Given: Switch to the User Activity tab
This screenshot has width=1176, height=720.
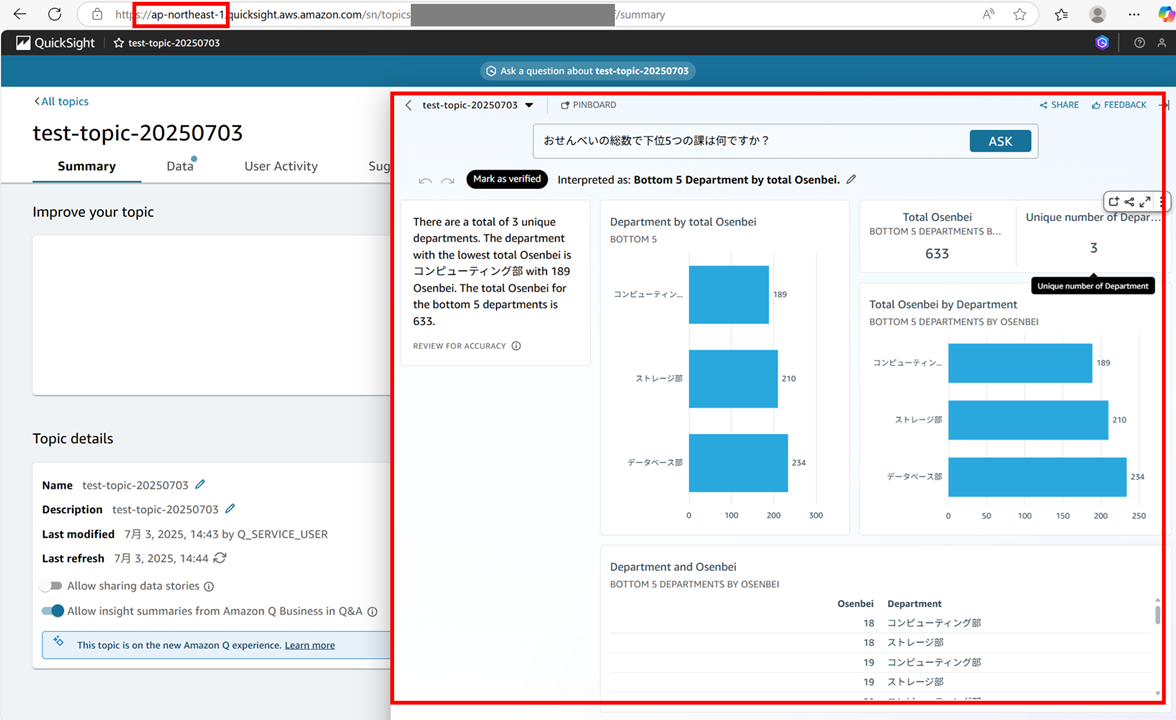Looking at the screenshot, I should click(x=281, y=166).
